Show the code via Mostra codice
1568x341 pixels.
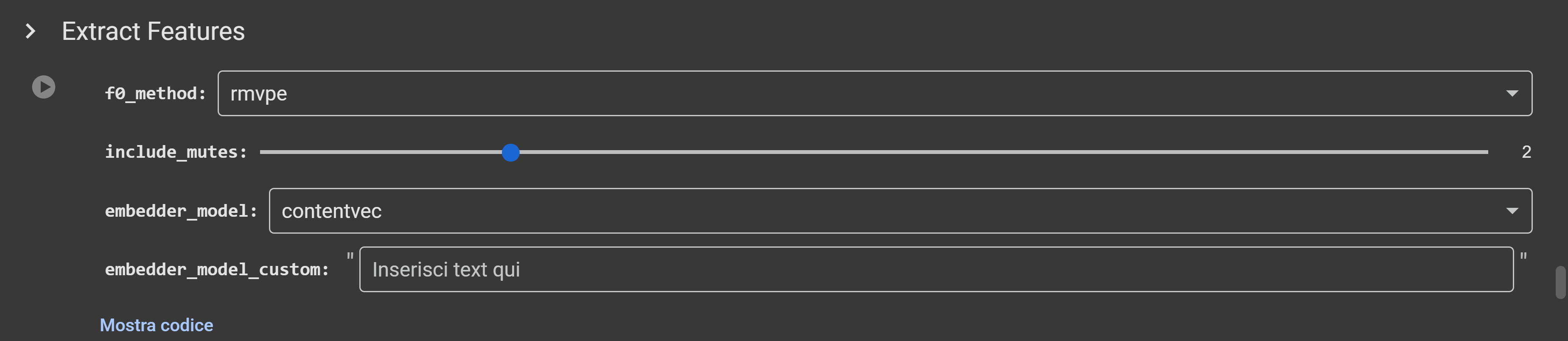pyautogui.click(x=157, y=325)
